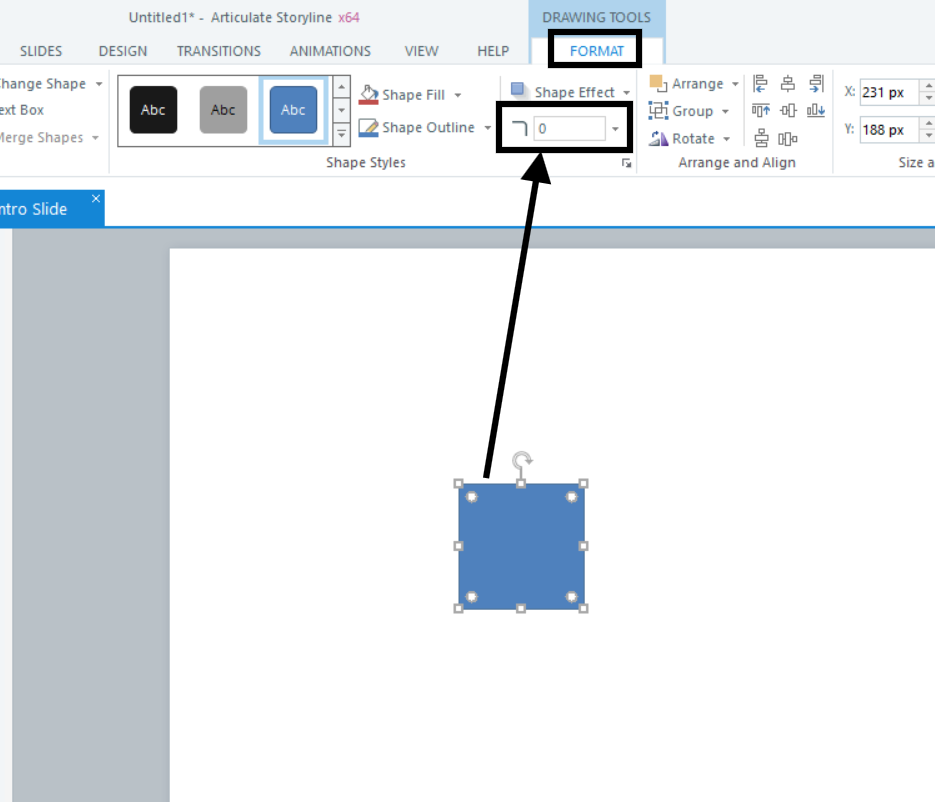Distribute objects vertically

(761, 138)
